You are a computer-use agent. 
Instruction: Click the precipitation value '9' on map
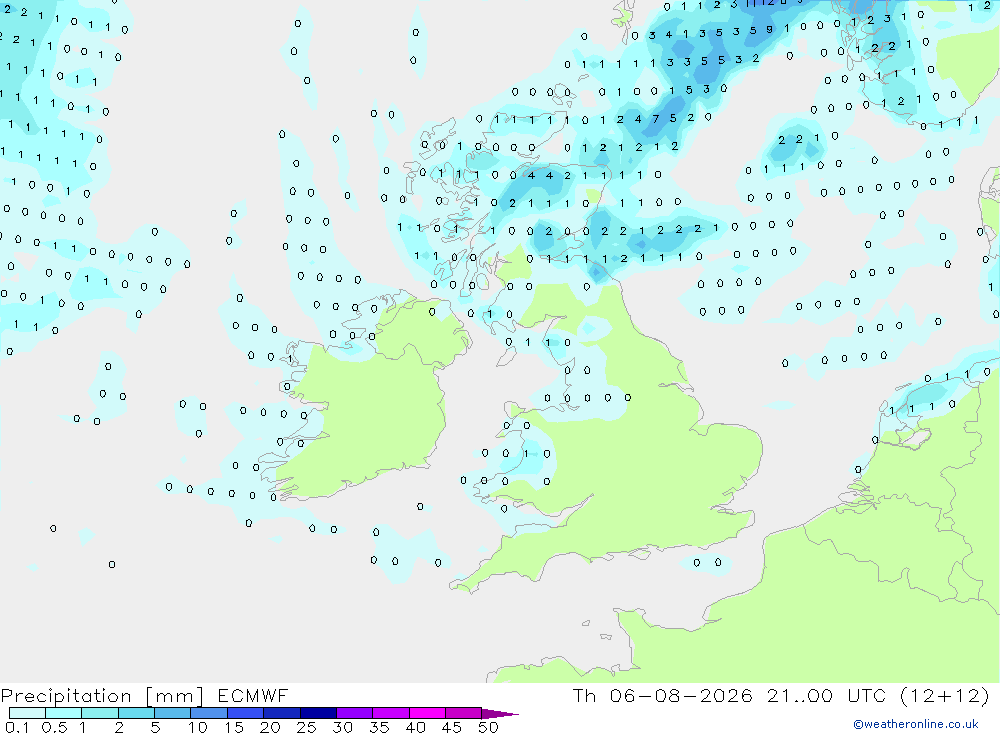(770, 29)
